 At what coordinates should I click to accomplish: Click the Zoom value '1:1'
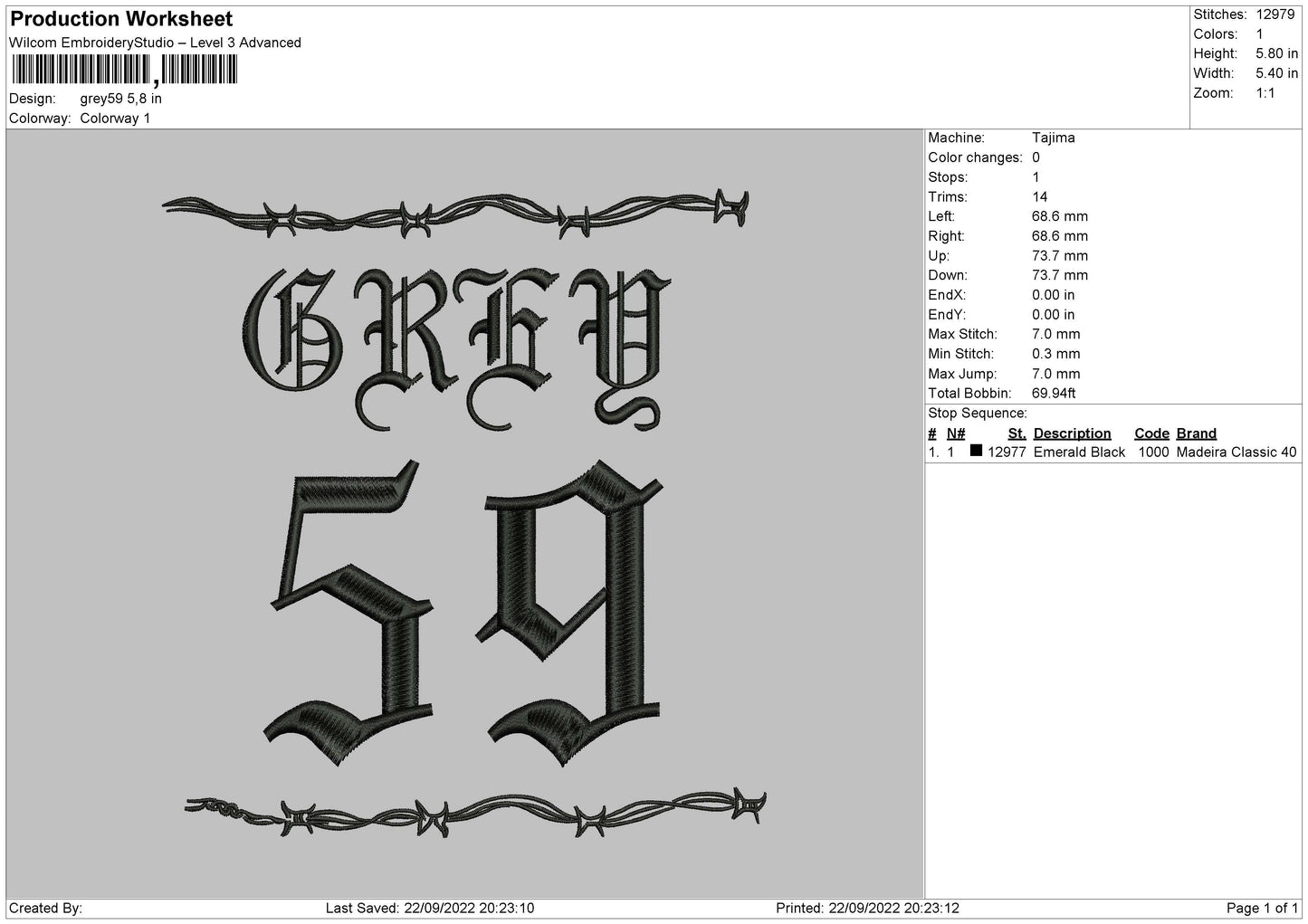point(1265,93)
